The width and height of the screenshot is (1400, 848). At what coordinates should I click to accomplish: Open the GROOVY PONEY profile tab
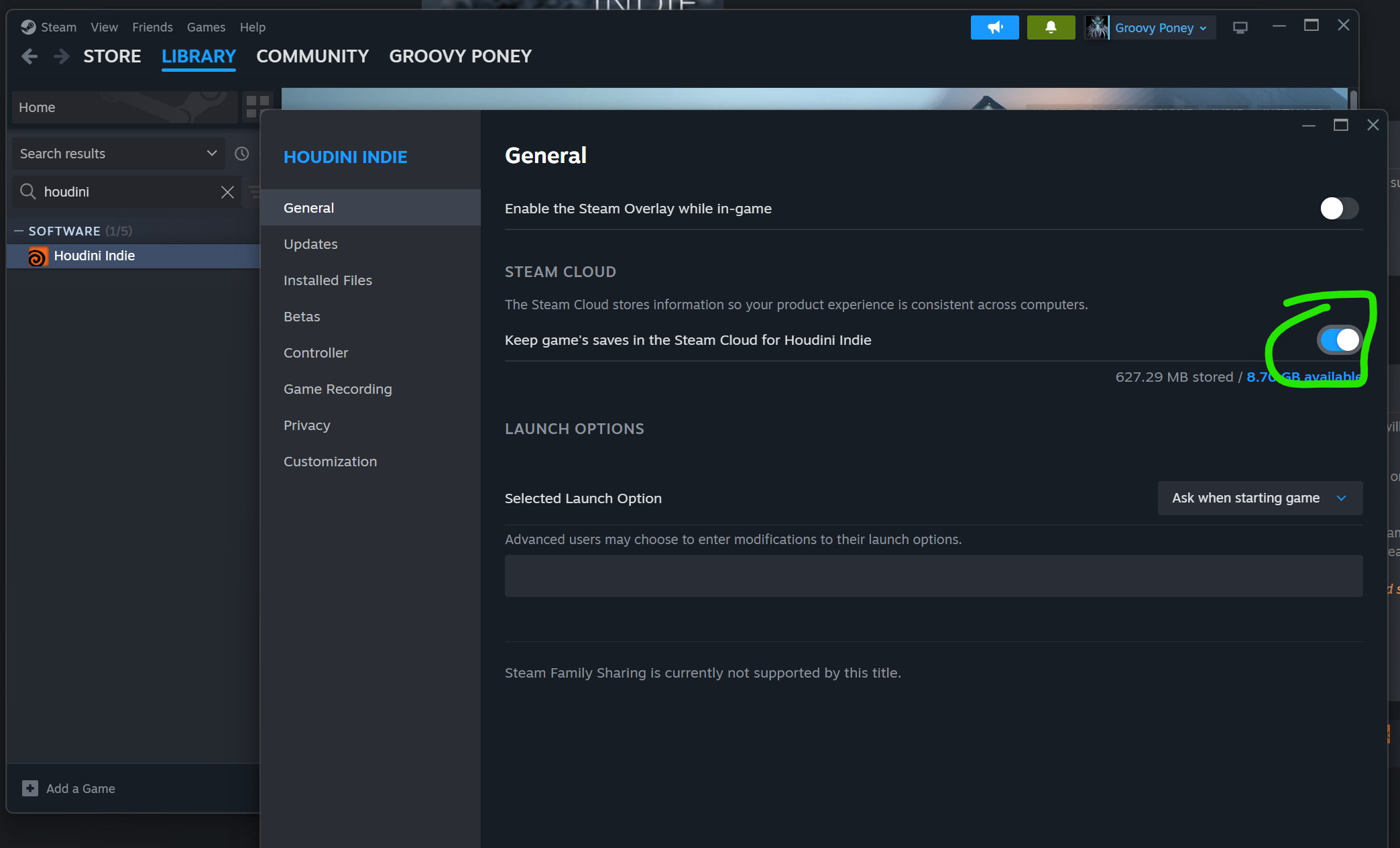[x=461, y=56]
